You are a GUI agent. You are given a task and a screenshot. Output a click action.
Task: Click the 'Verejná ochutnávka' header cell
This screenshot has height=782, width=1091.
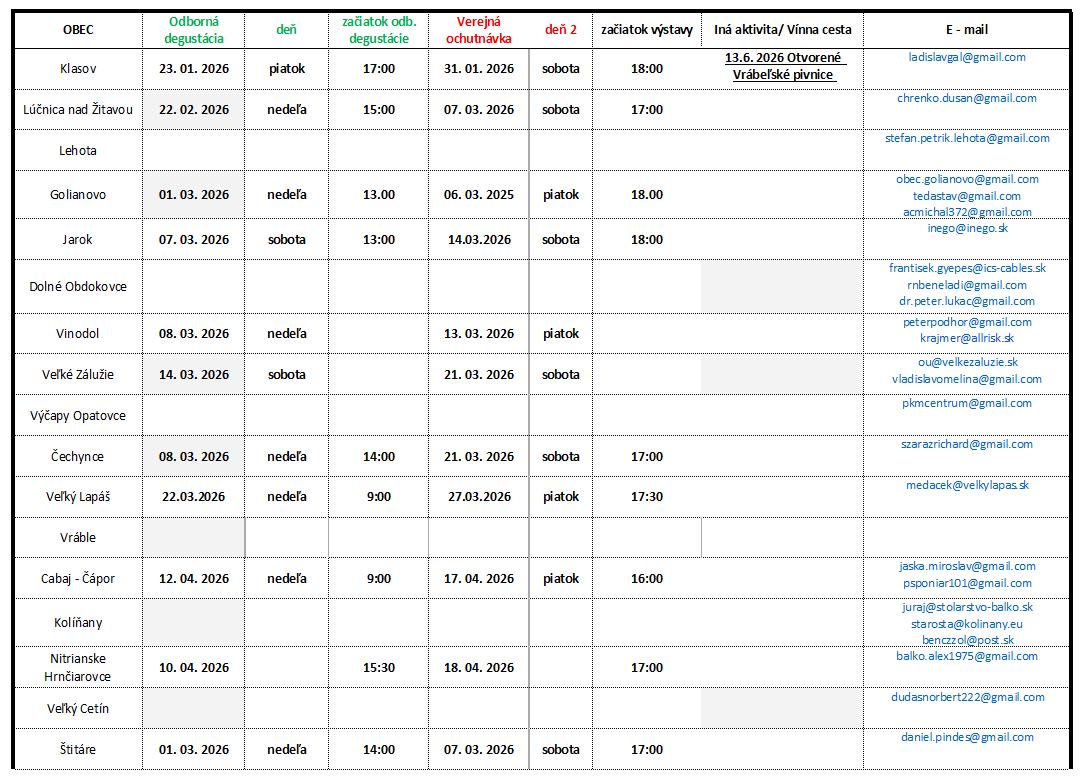478,30
